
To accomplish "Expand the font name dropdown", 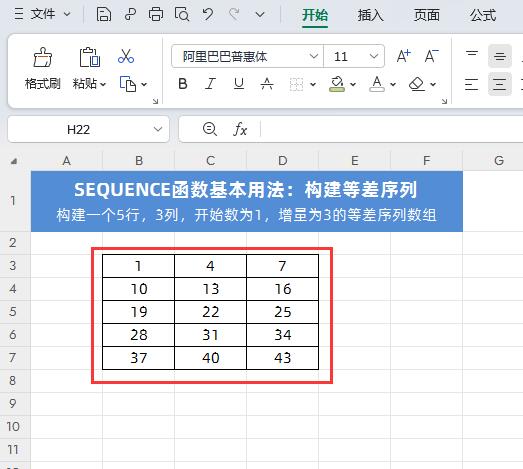I will tap(314, 56).
